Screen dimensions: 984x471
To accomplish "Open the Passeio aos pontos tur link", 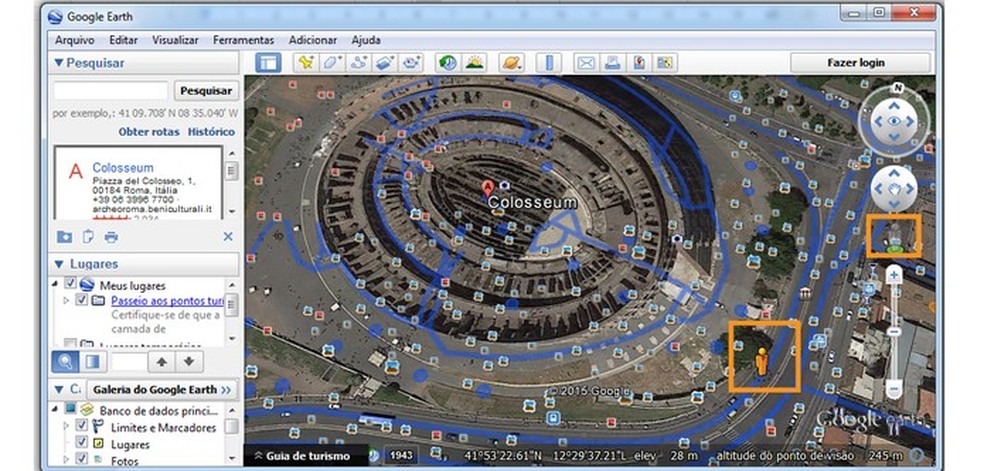I will [168, 300].
